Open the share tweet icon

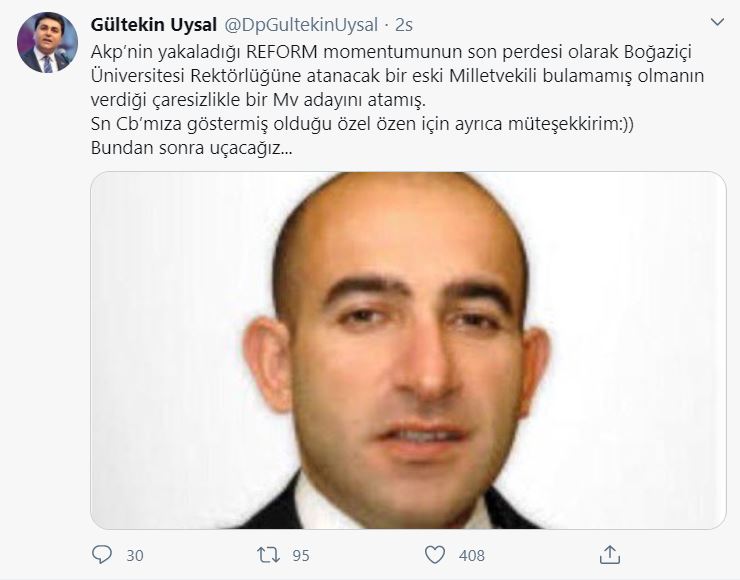point(609,555)
